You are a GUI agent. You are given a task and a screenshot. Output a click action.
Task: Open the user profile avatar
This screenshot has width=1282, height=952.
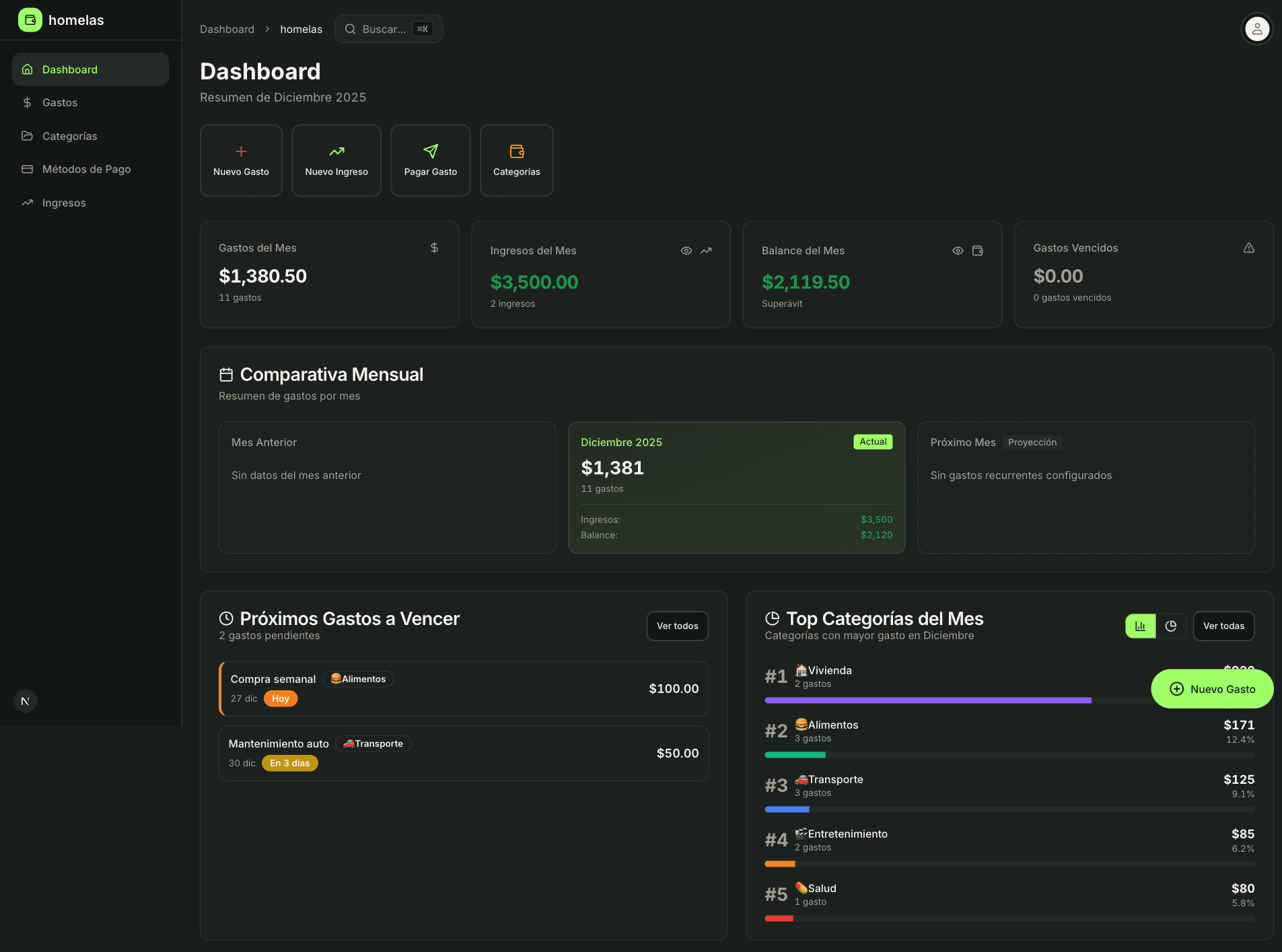pyautogui.click(x=1256, y=28)
